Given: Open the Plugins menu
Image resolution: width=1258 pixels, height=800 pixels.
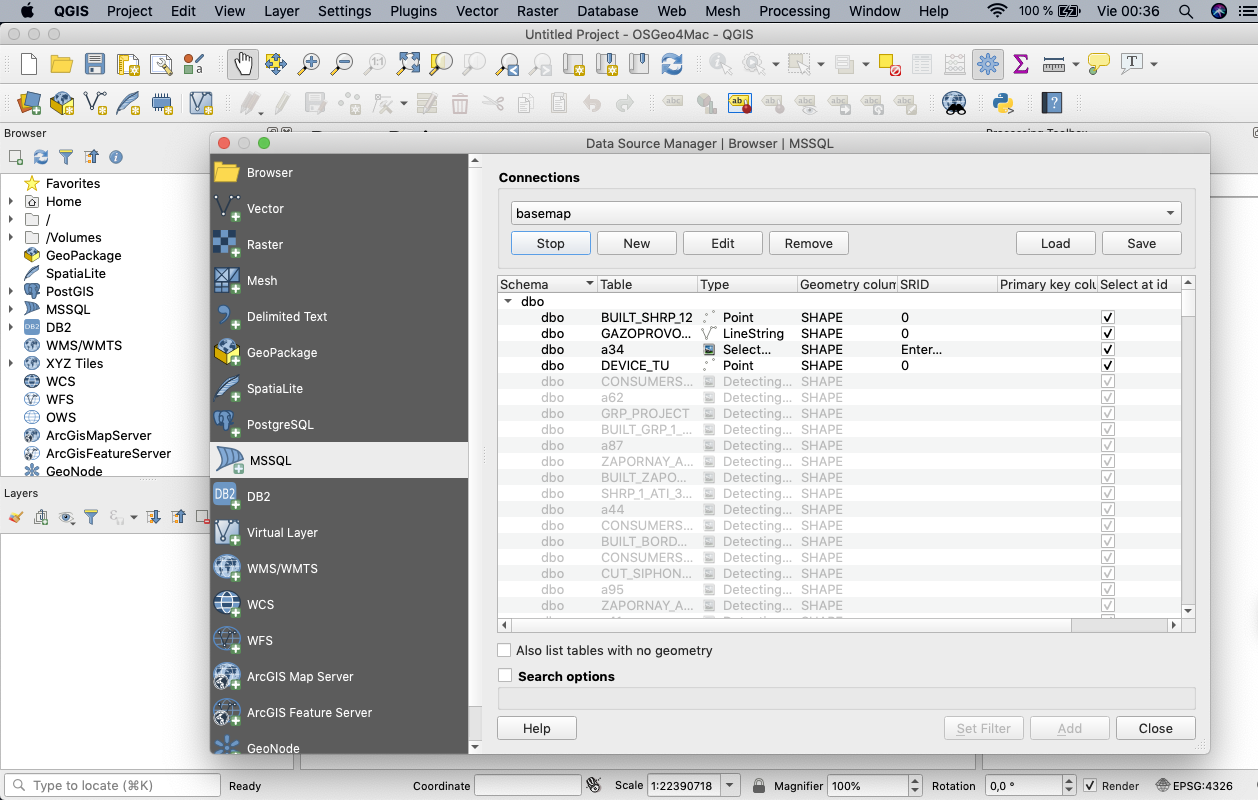Looking at the screenshot, I should (x=413, y=11).
